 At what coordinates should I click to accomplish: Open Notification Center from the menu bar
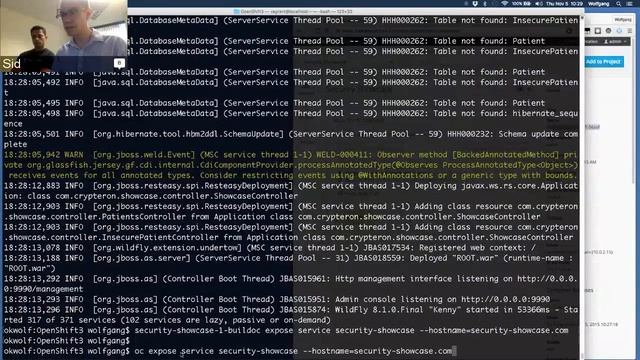pos(630,4)
